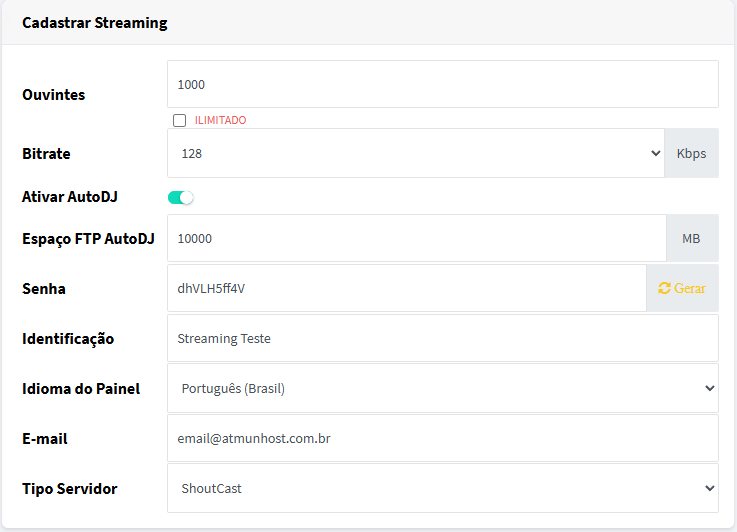
Task: Click the Kbps unit box beside Bitrate
Action: 691,153
